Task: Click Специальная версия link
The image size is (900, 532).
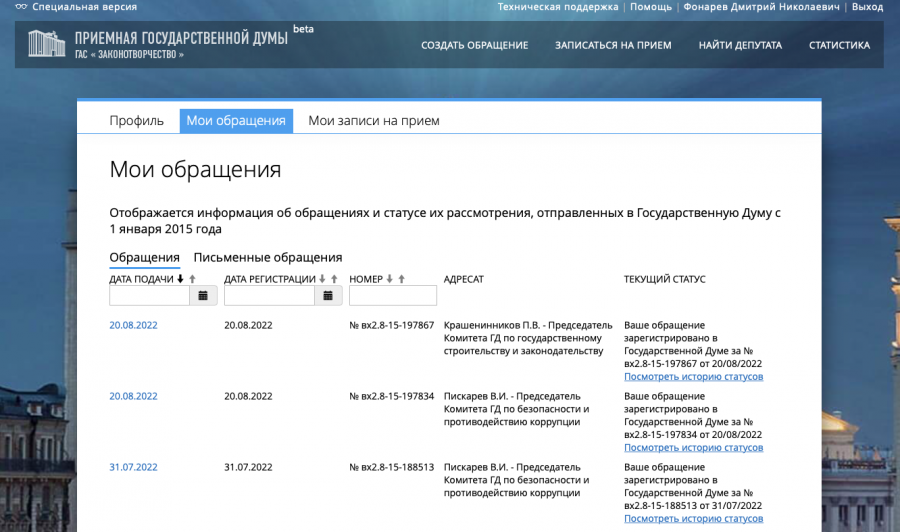Action: pyautogui.click(x=84, y=7)
